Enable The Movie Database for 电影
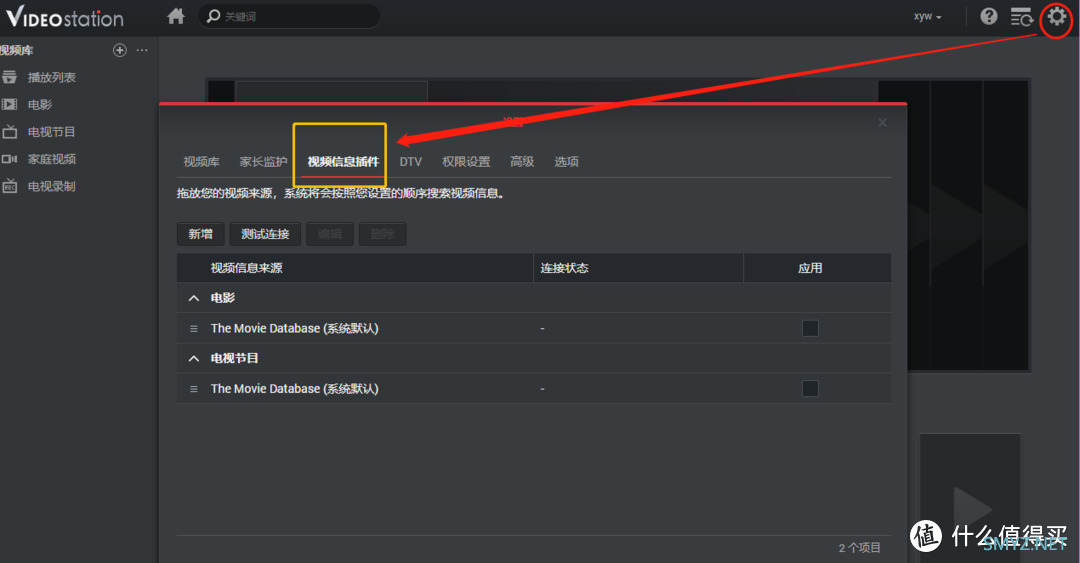The image size is (1080, 563). (x=810, y=329)
